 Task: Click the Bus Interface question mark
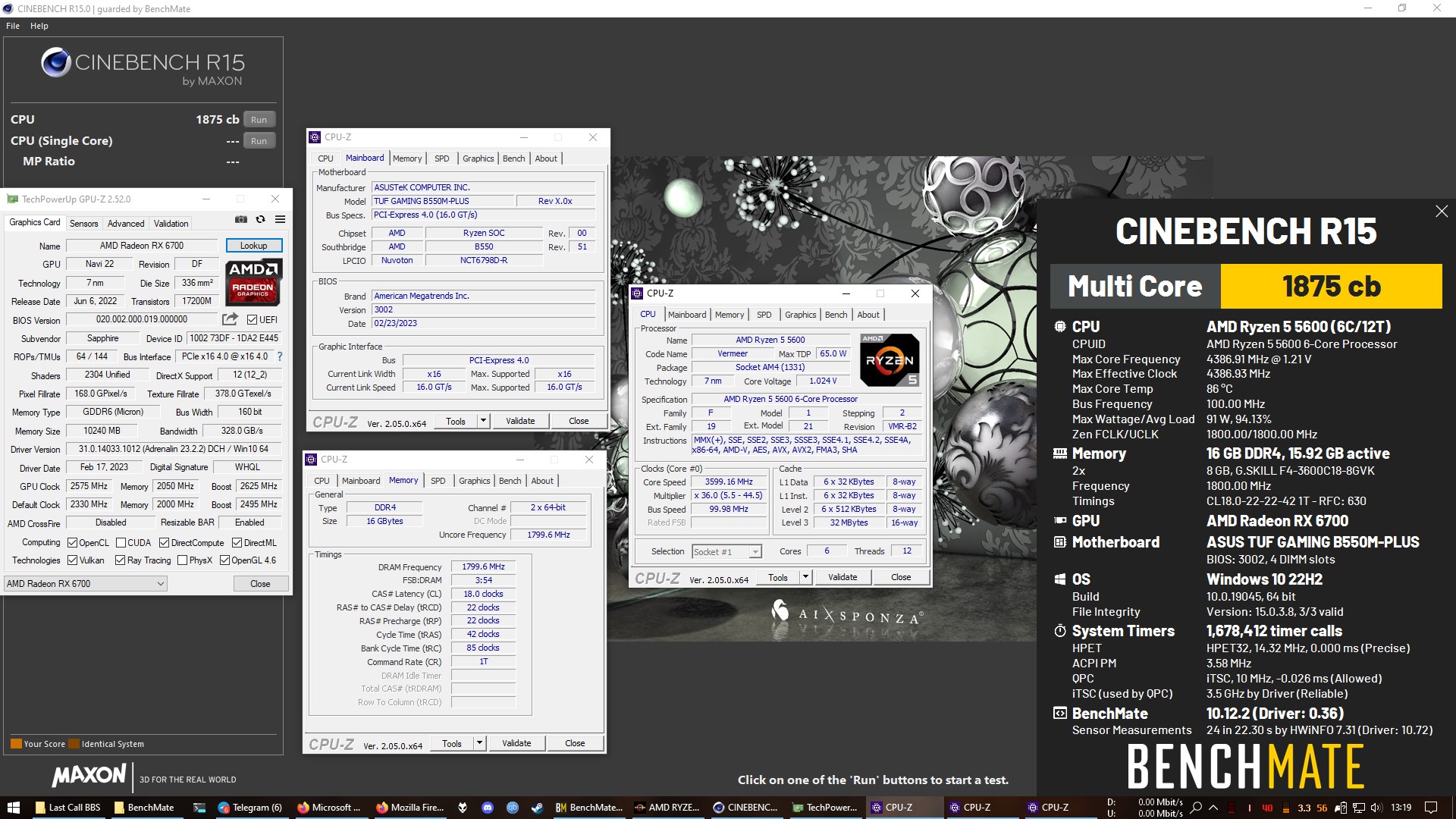[x=280, y=356]
